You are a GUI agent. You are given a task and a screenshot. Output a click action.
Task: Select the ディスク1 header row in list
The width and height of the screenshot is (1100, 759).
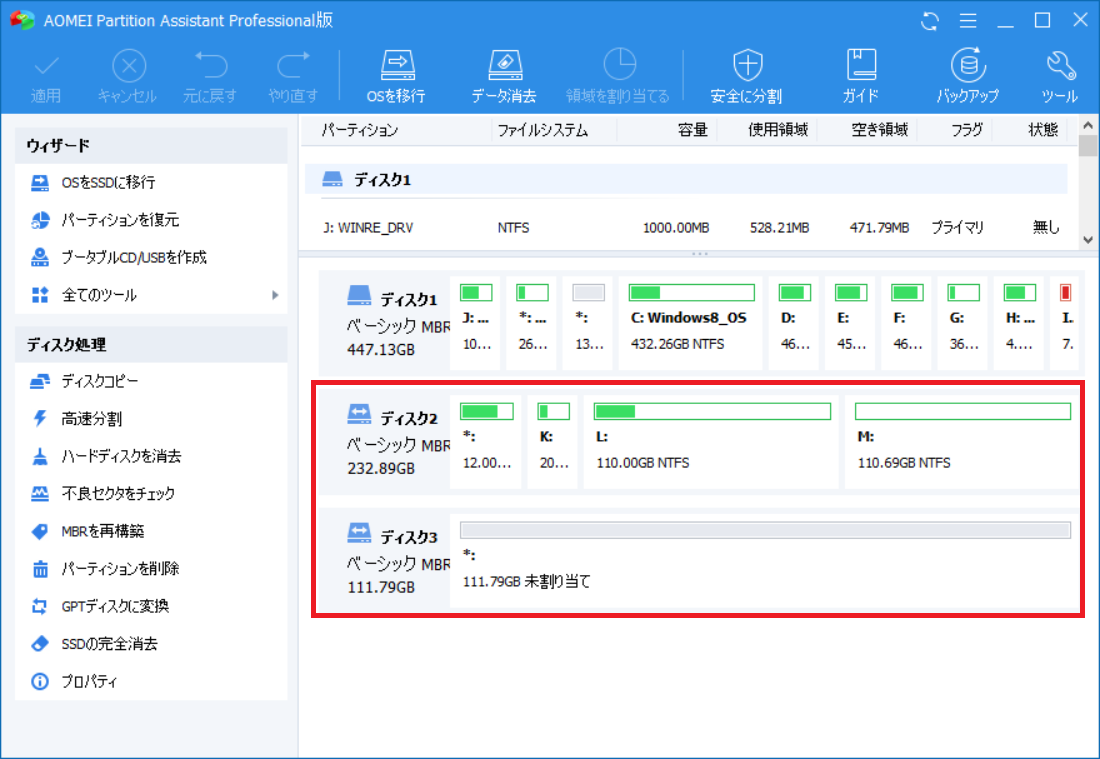686,180
